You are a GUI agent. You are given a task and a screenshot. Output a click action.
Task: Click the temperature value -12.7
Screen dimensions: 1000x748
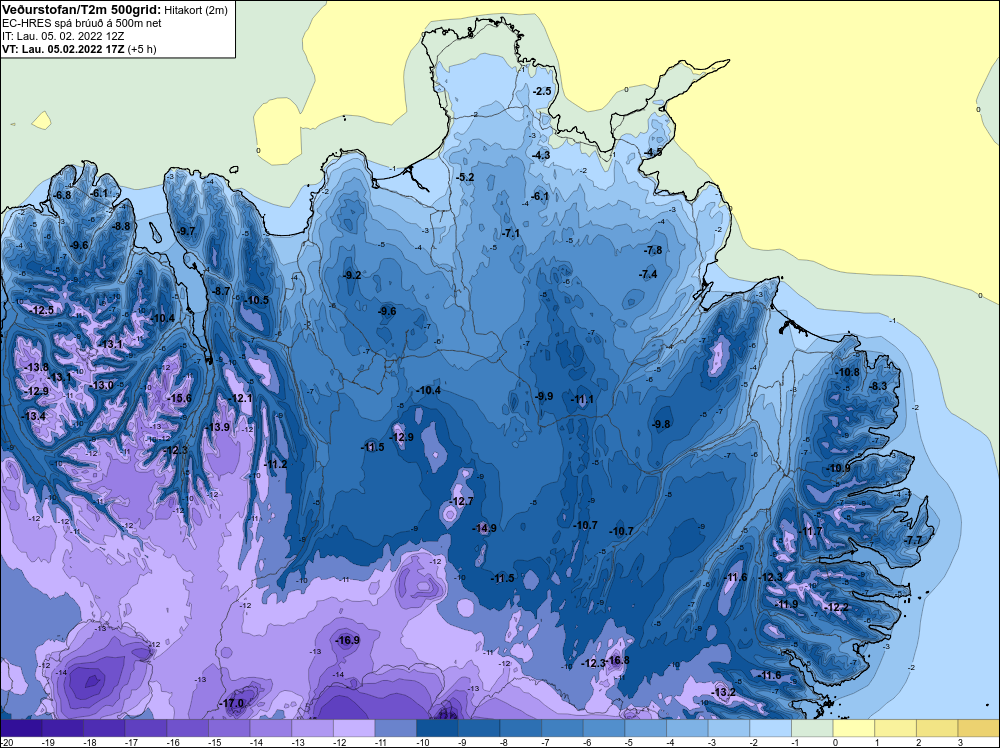462,501
